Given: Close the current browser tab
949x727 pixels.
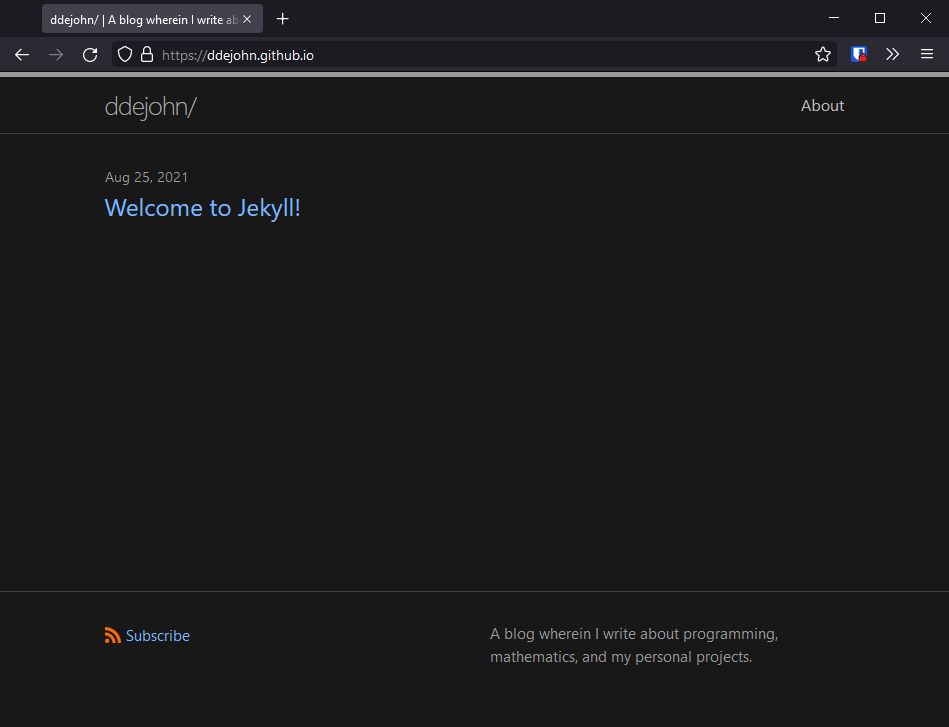Looking at the screenshot, I should [247, 18].
